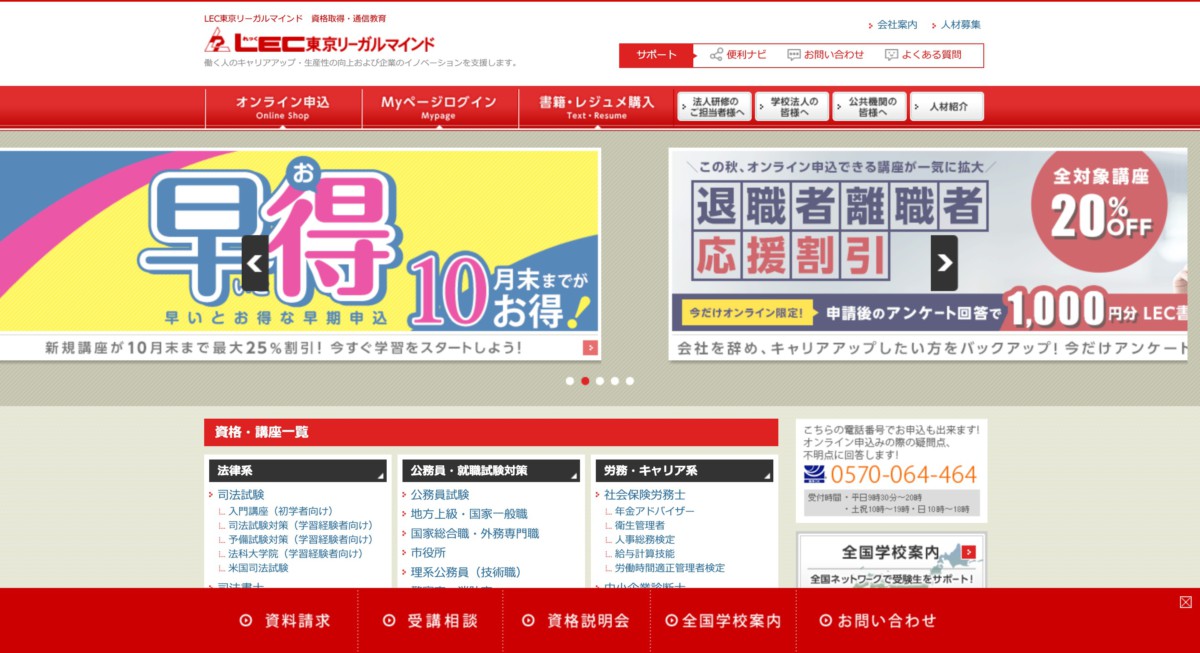1200x653 pixels.
Task: Select the second (active) carousel dot
Action: pos(585,381)
